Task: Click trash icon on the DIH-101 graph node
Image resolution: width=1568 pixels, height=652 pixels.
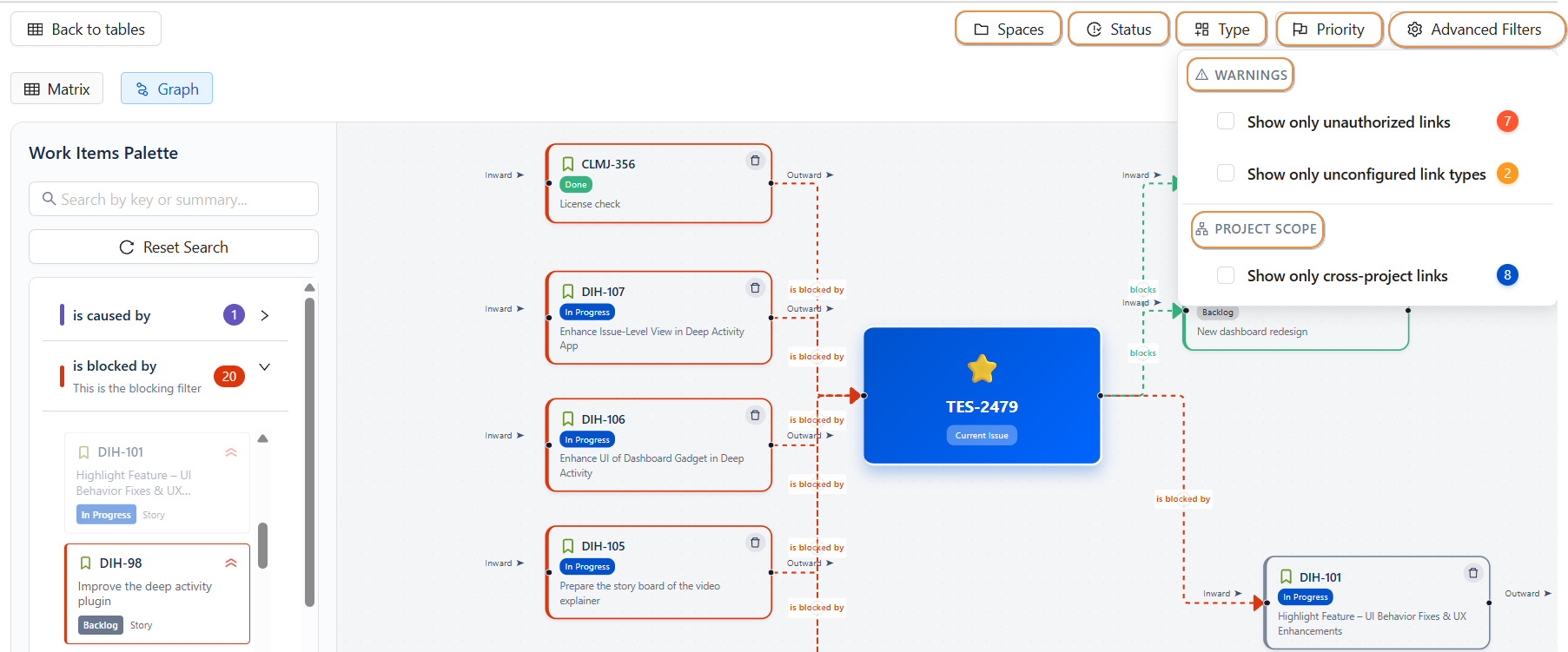Action: [1472, 573]
